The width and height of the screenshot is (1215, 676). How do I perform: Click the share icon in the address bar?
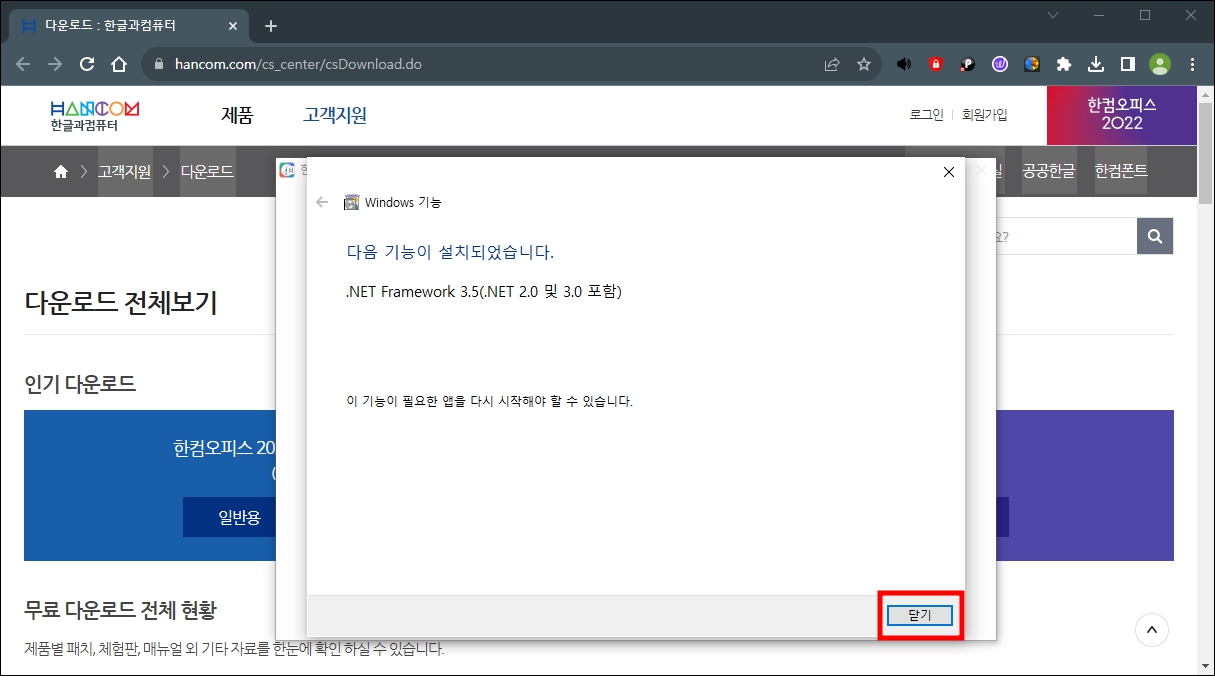pyautogui.click(x=831, y=64)
